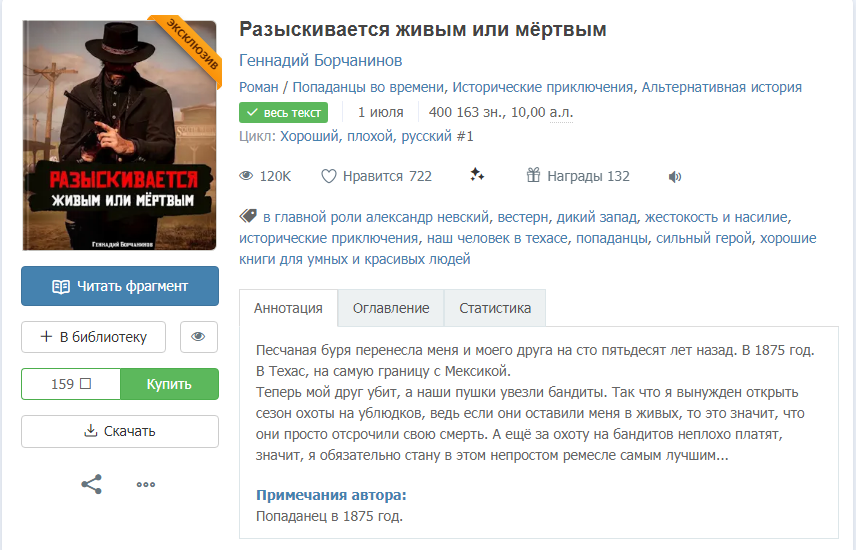This screenshot has height=550, width=856.
Task: Open the gift Награды 132 icon
Action: click(x=533, y=175)
